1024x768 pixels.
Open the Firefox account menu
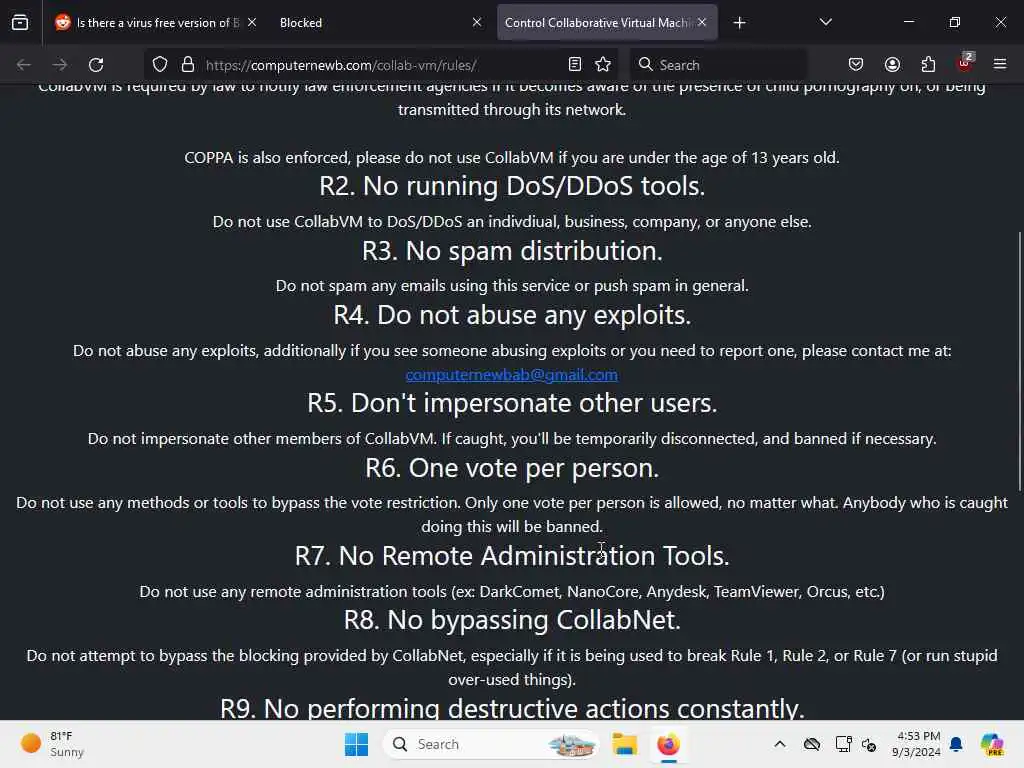tap(892, 65)
